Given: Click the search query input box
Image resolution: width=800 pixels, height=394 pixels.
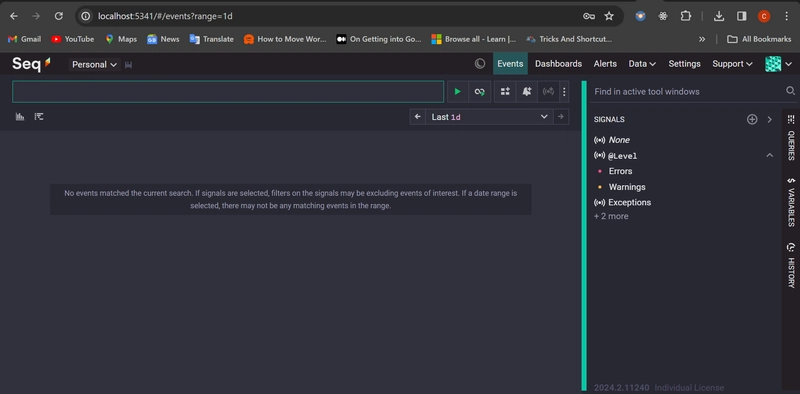Looking at the screenshot, I should (228, 92).
